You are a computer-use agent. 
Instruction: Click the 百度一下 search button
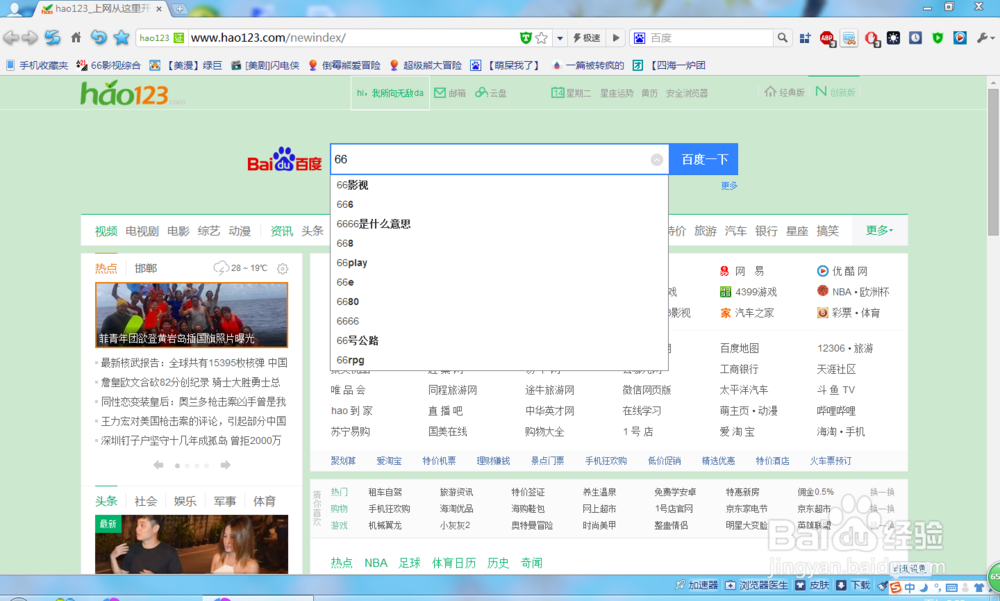703,158
